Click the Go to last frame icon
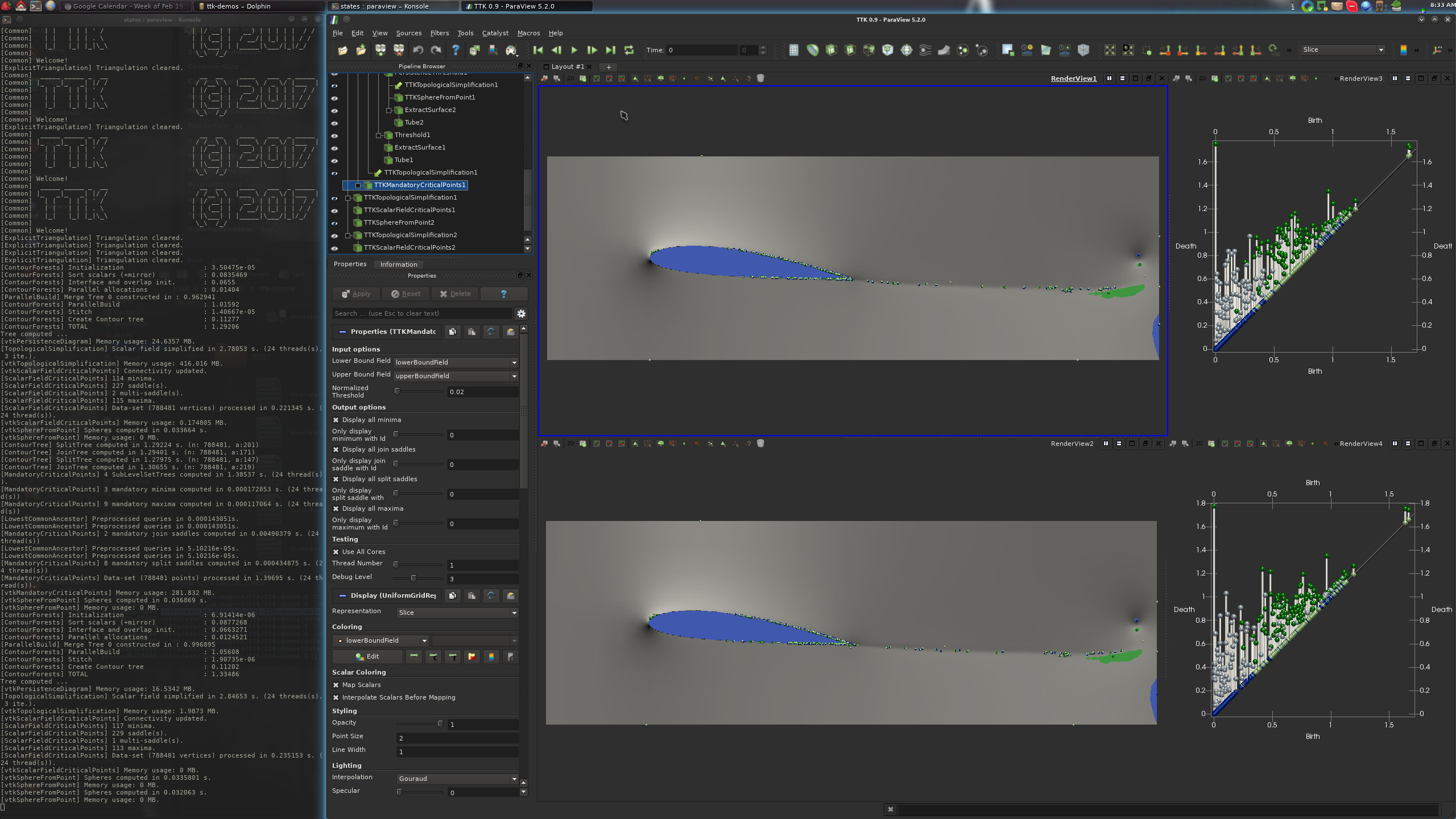This screenshot has width=1456, height=819. click(x=611, y=50)
